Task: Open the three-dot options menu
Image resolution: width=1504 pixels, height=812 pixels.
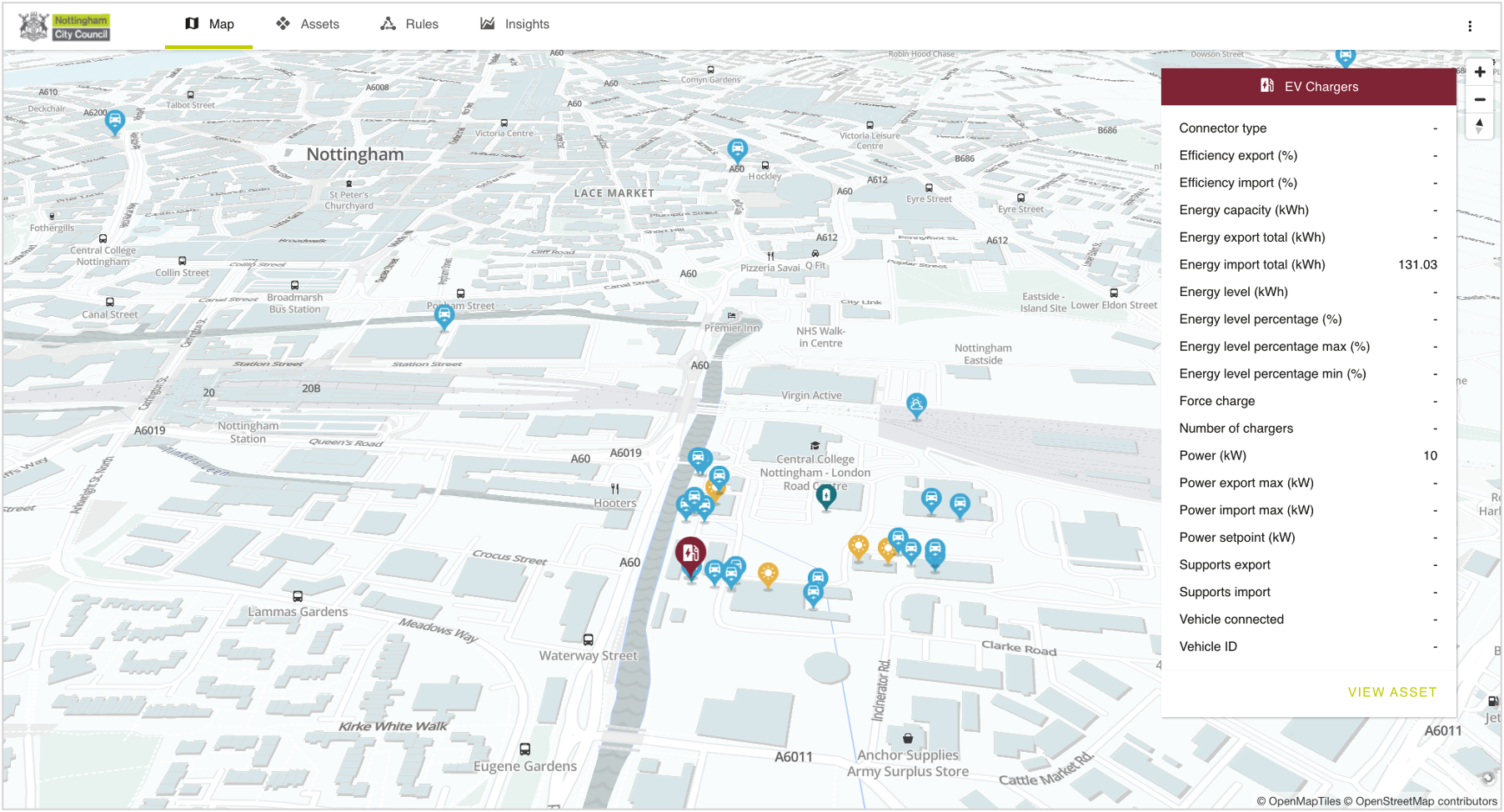Action: pos(1470,26)
